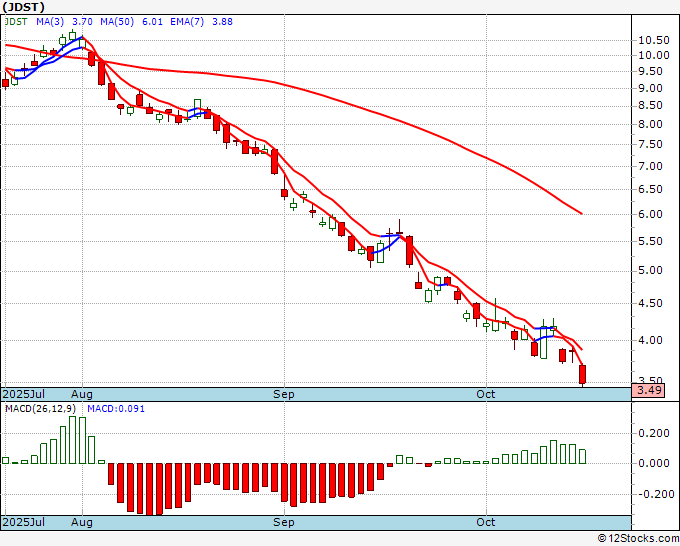Click 2025Jul on the price chart axis
This screenshot has height=546, width=680.
click(x=24, y=394)
